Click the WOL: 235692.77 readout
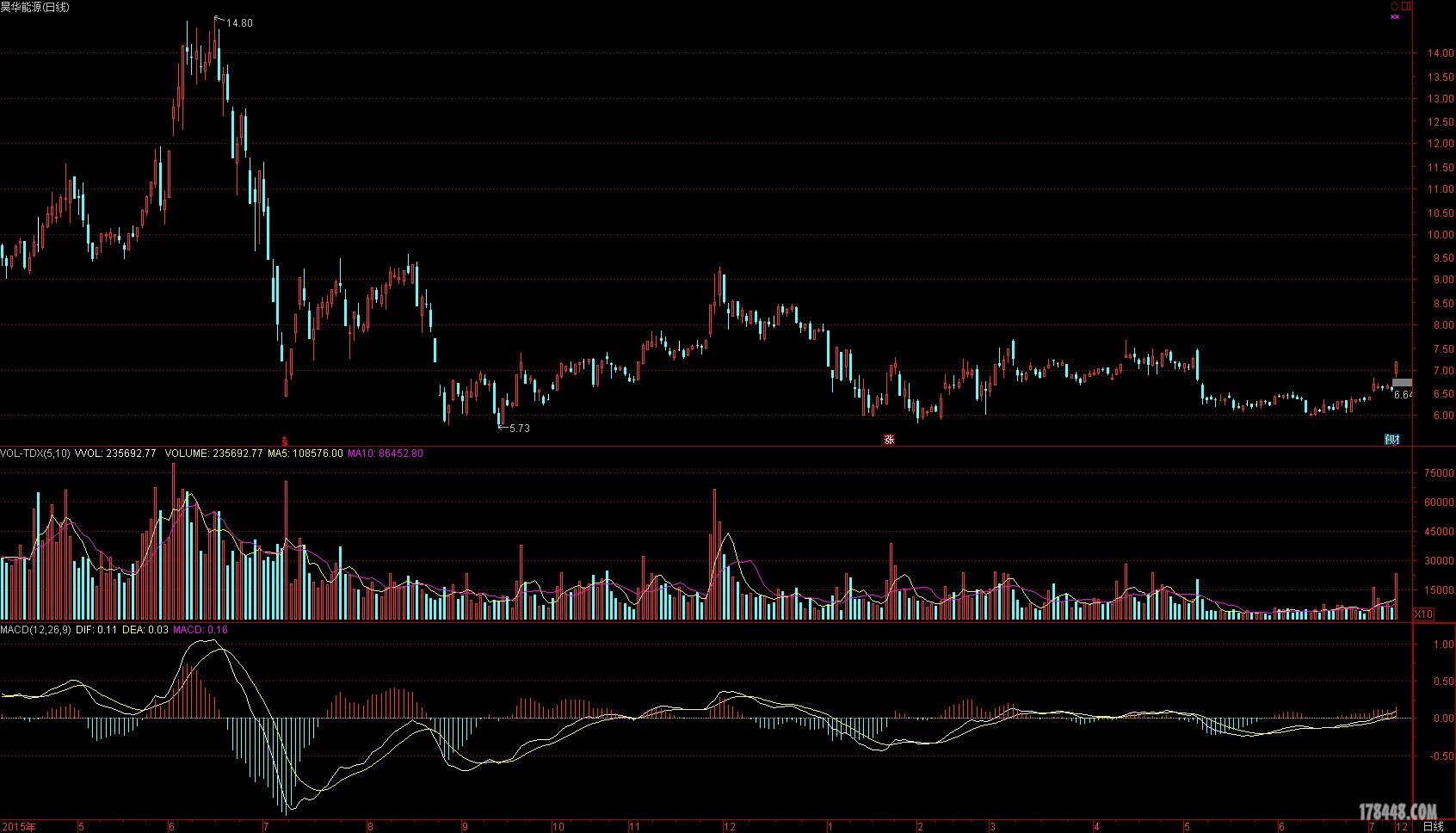Viewport: 1456px width, 833px height. 116,454
